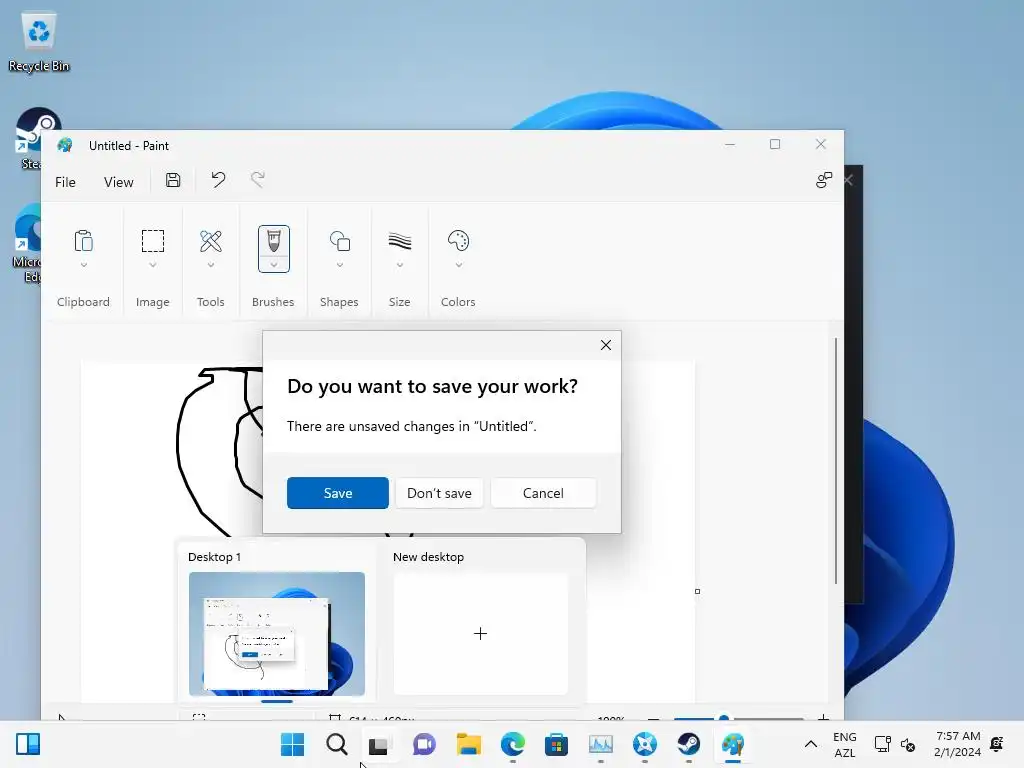Image resolution: width=1024 pixels, height=768 pixels.
Task: Open the Size line-thickness icon
Action: [400, 241]
